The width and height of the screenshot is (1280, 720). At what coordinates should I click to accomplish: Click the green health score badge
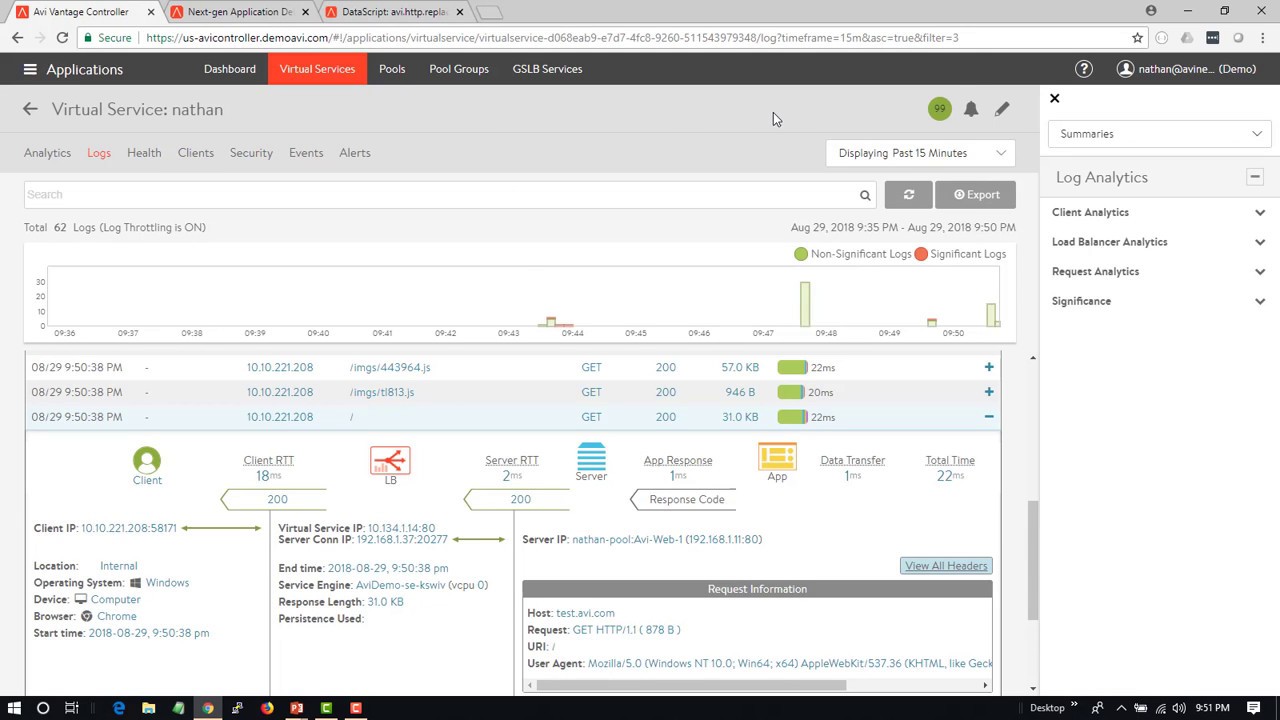(x=939, y=109)
